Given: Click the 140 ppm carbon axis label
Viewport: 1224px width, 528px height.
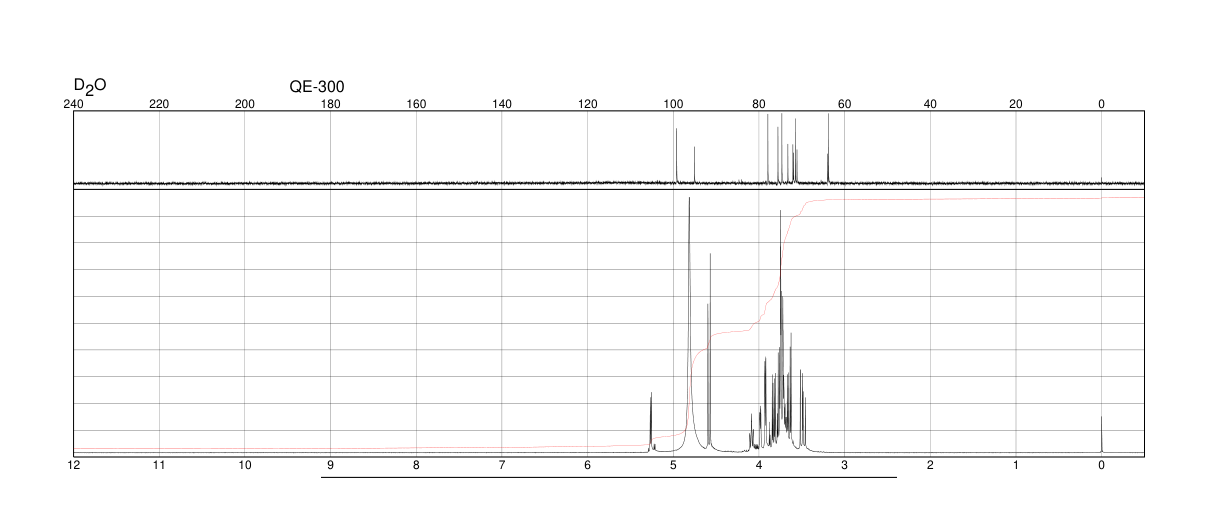Looking at the screenshot, I should click(502, 104).
